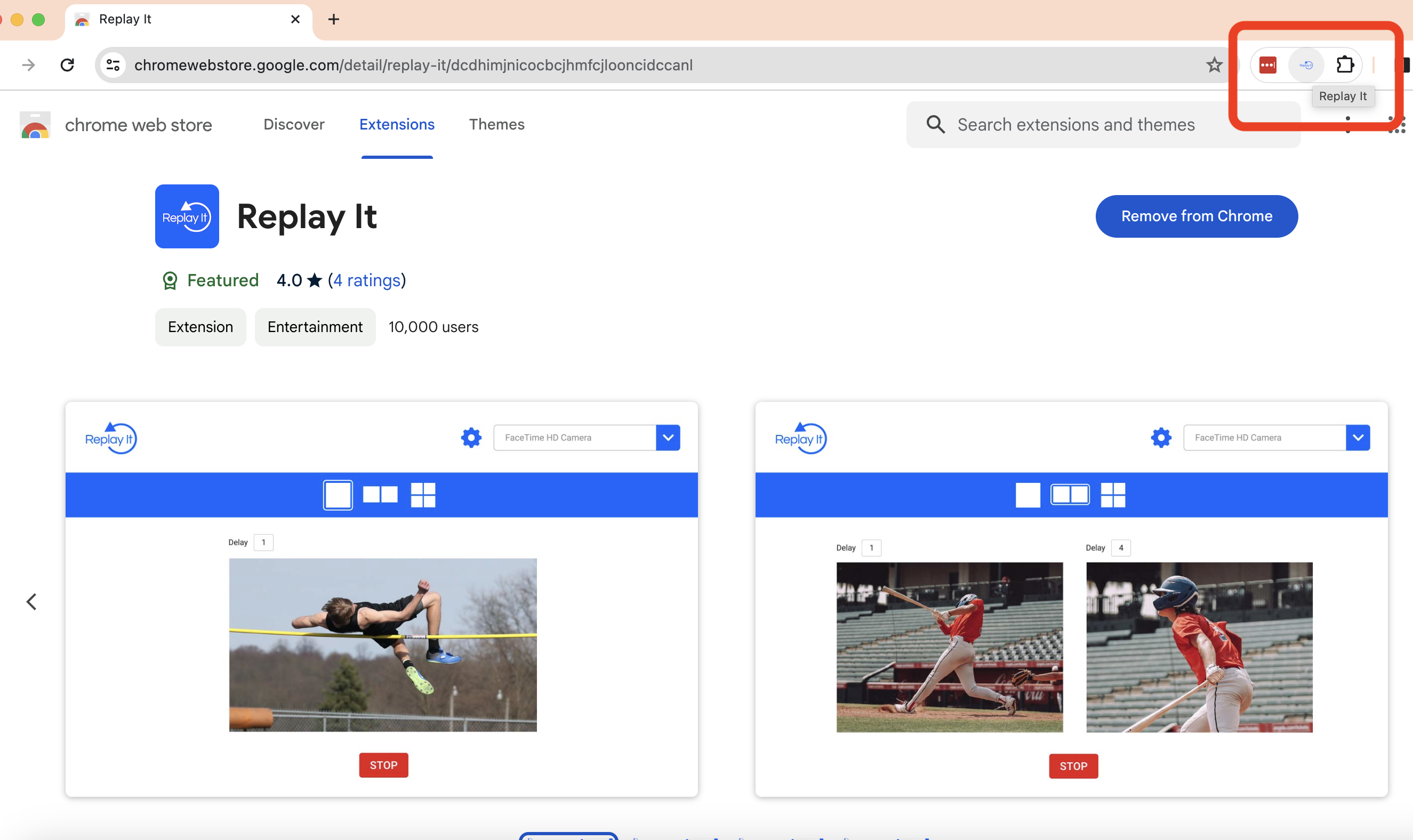
Task: Click Delay 1 field in second screenshot
Action: 871,548
